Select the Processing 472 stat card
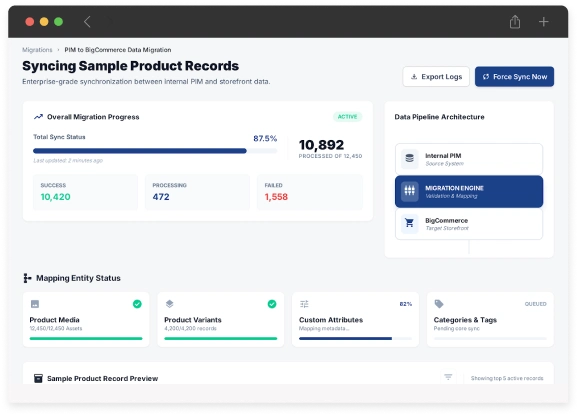This screenshot has height=416, width=579. tap(198, 192)
